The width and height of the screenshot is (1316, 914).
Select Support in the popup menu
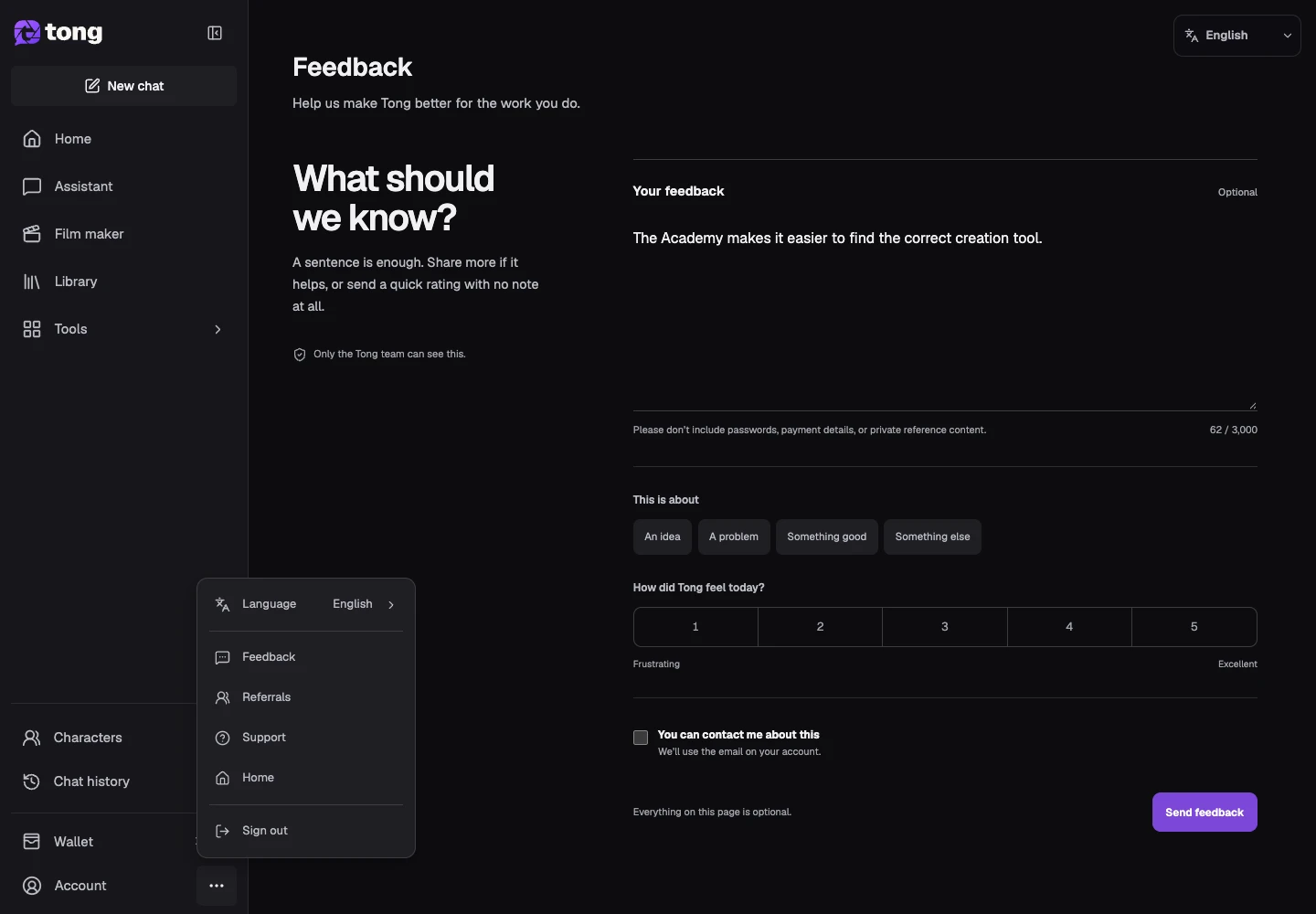click(306, 738)
